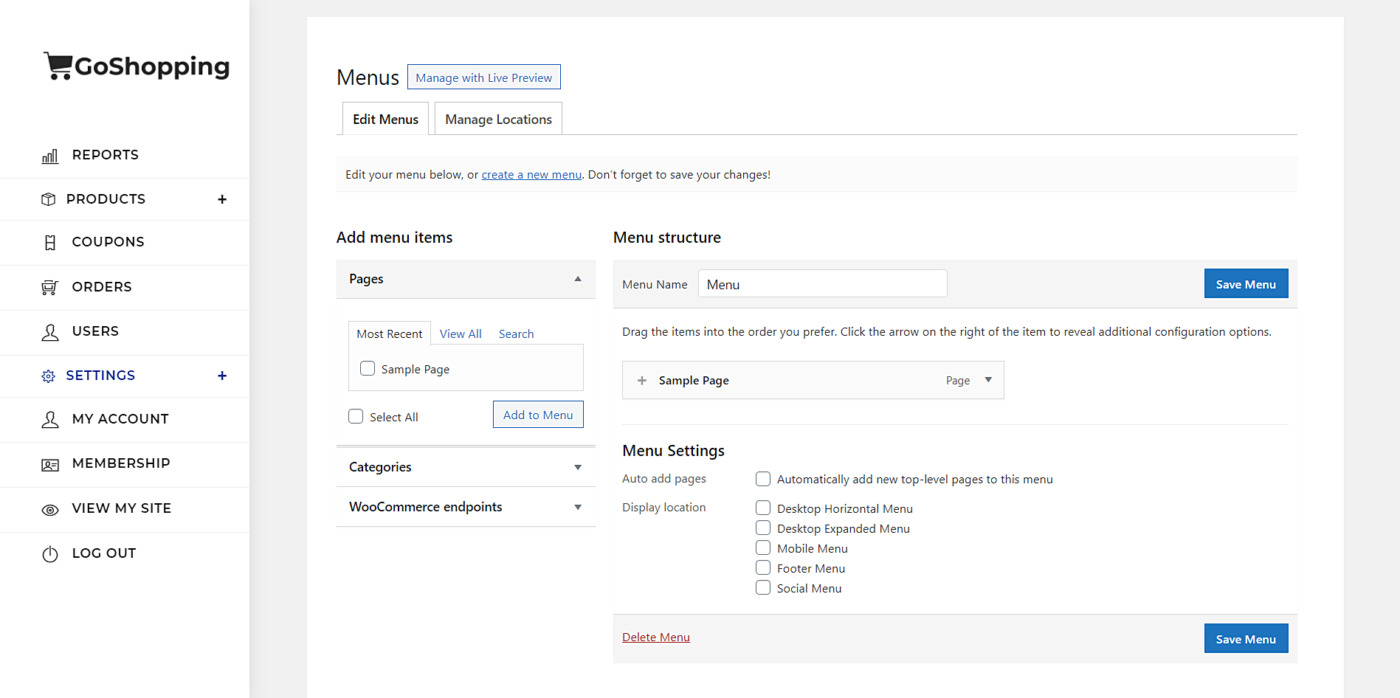This screenshot has height=698, width=1400.
Task: Check Desktop Expanded Menu location
Action: pos(763,528)
